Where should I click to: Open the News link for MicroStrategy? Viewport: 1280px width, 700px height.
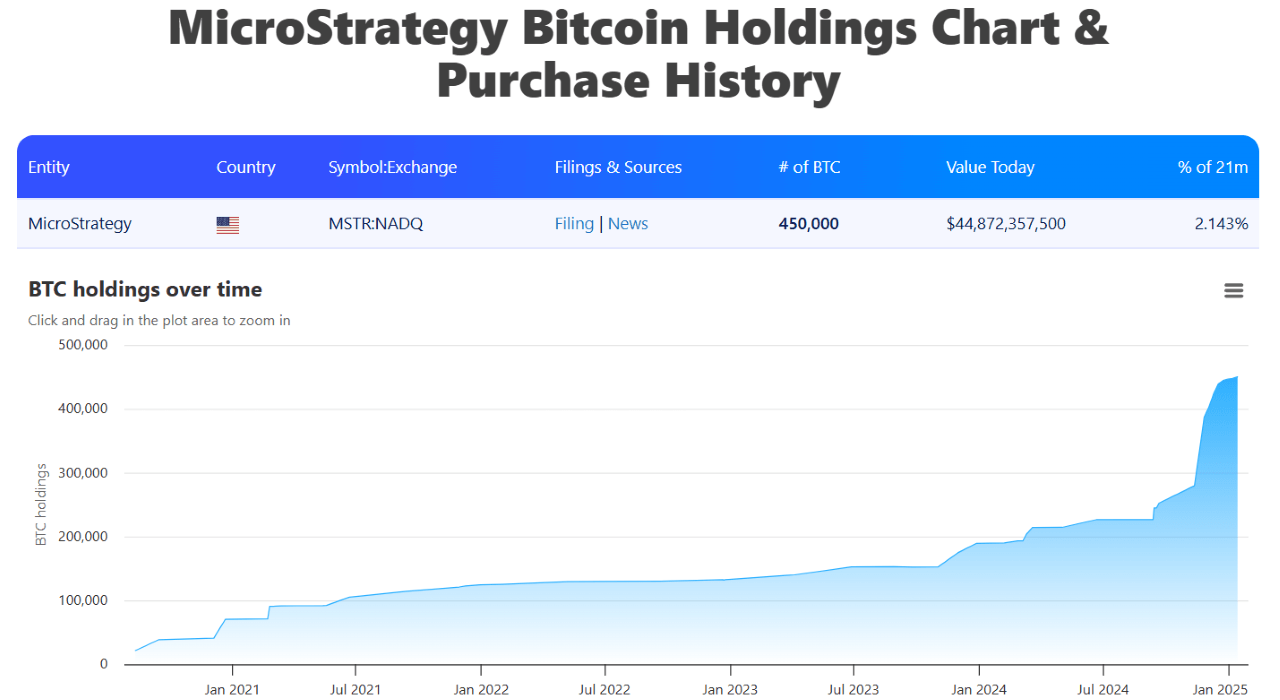coord(628,224)
